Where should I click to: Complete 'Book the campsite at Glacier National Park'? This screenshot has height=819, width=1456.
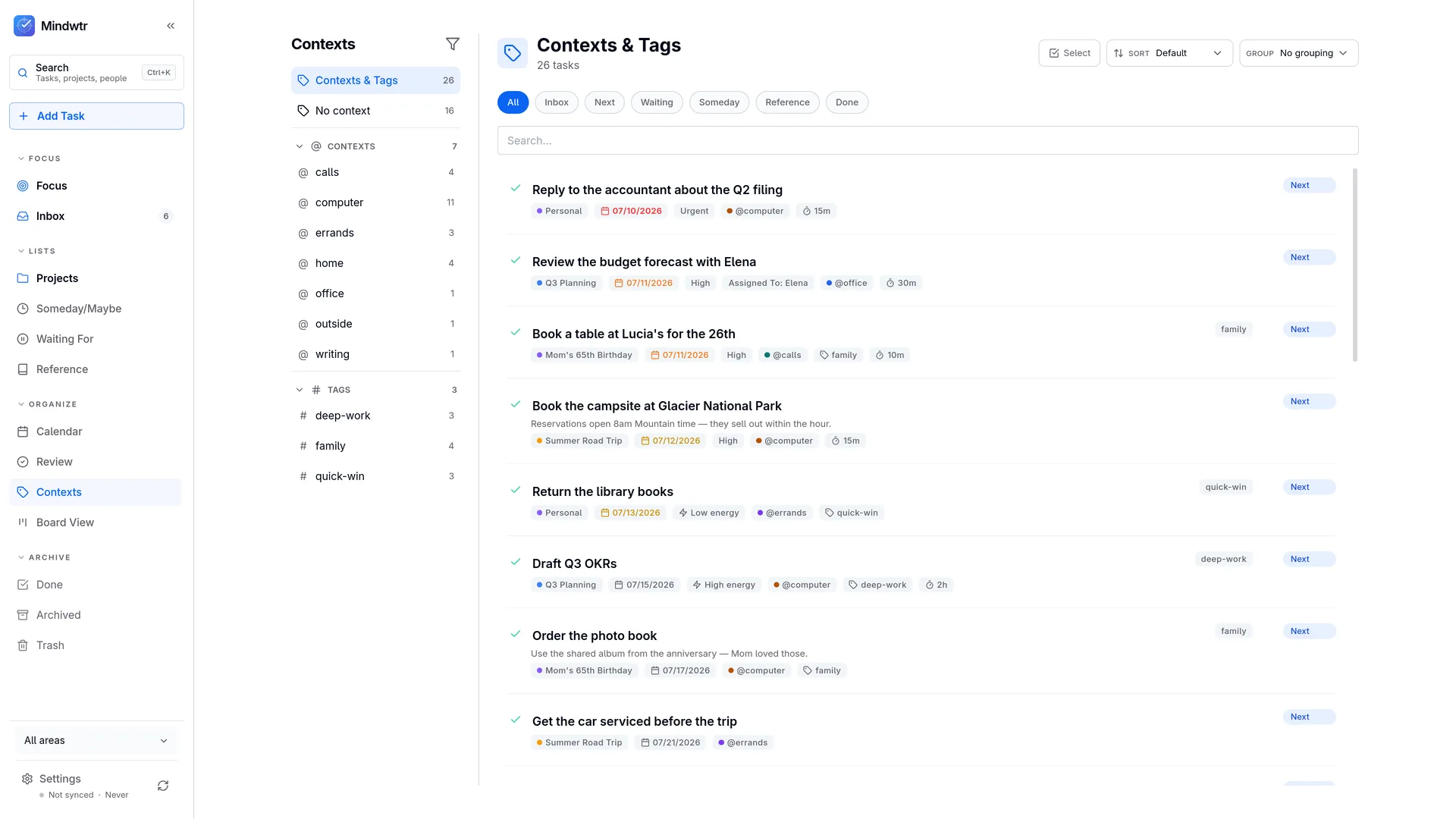516,404
